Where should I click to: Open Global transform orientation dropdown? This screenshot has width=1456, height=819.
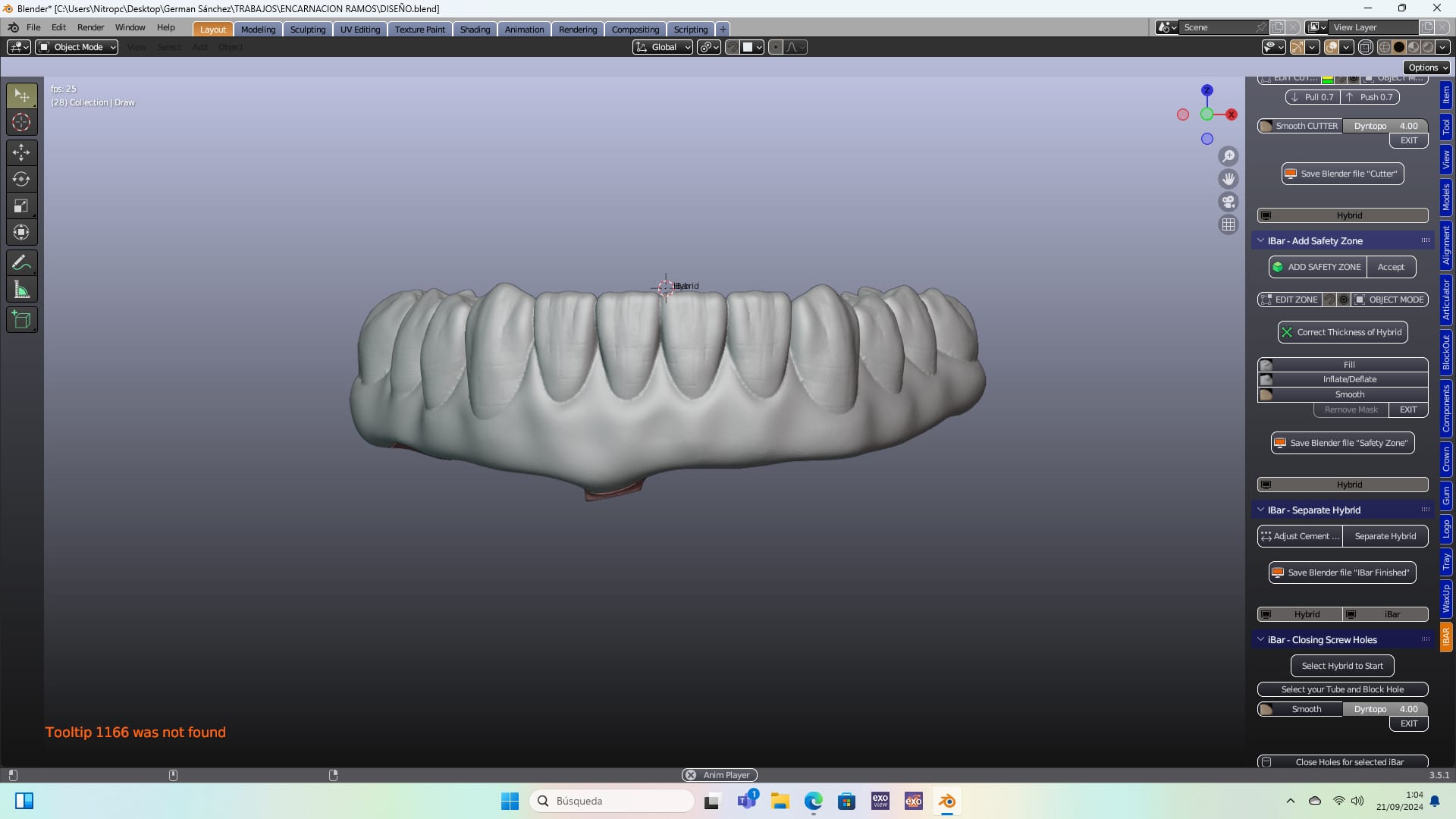[x=663, y=47]
